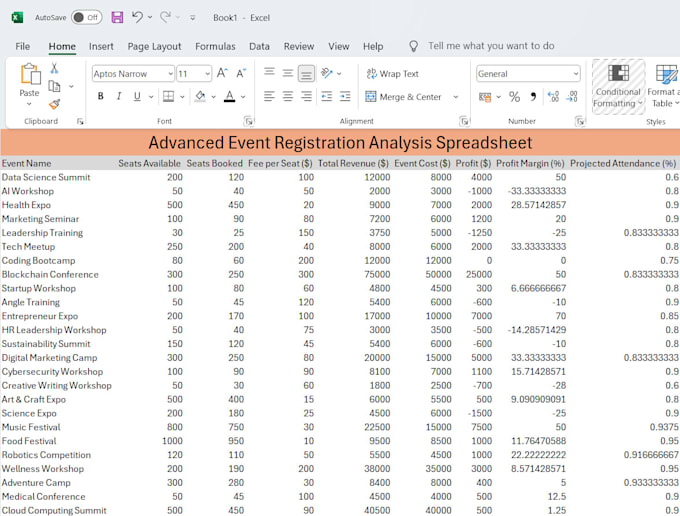Open Clipboard pane dialog launcher
Image resolution: width=680 pixels, height=516 pixels.
pyautogui.click(x=80, y=121)
